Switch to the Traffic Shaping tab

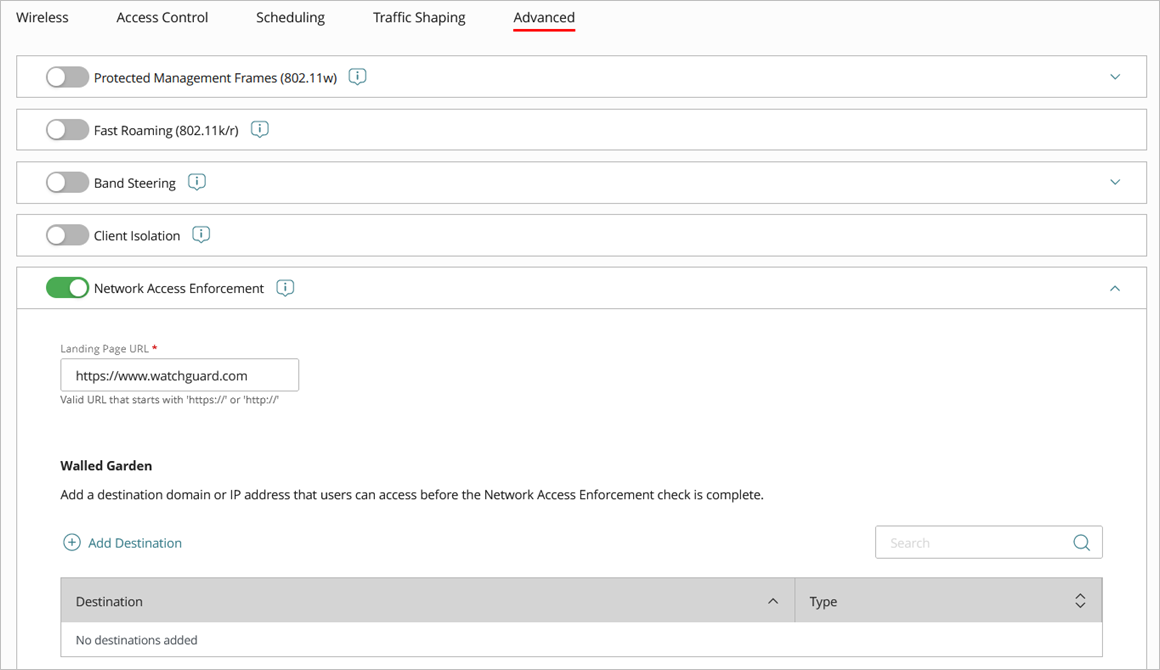[419, 17]
